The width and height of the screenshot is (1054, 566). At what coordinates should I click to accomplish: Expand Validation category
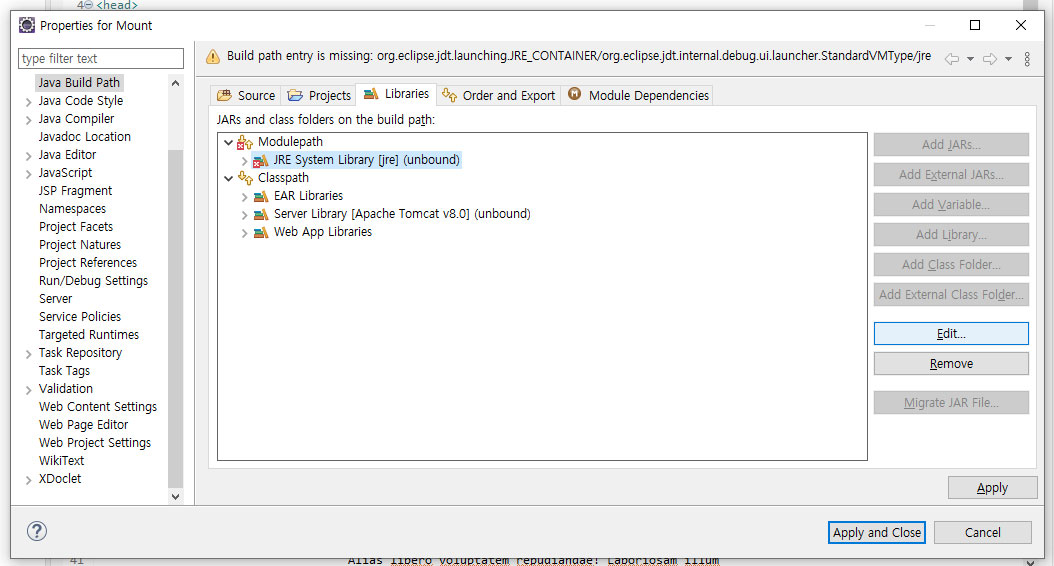tap(28, 390)
